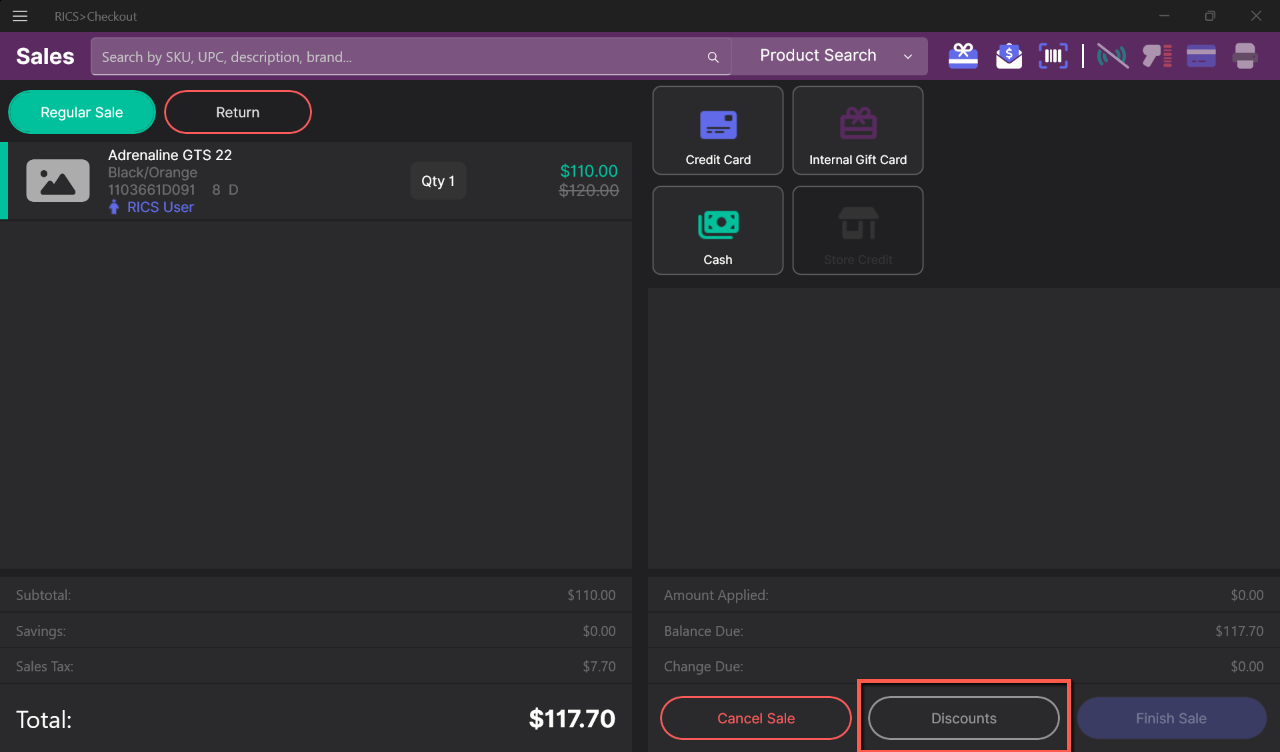Open the money envelope icon

pyautogui.click(x=1009, y=56)
